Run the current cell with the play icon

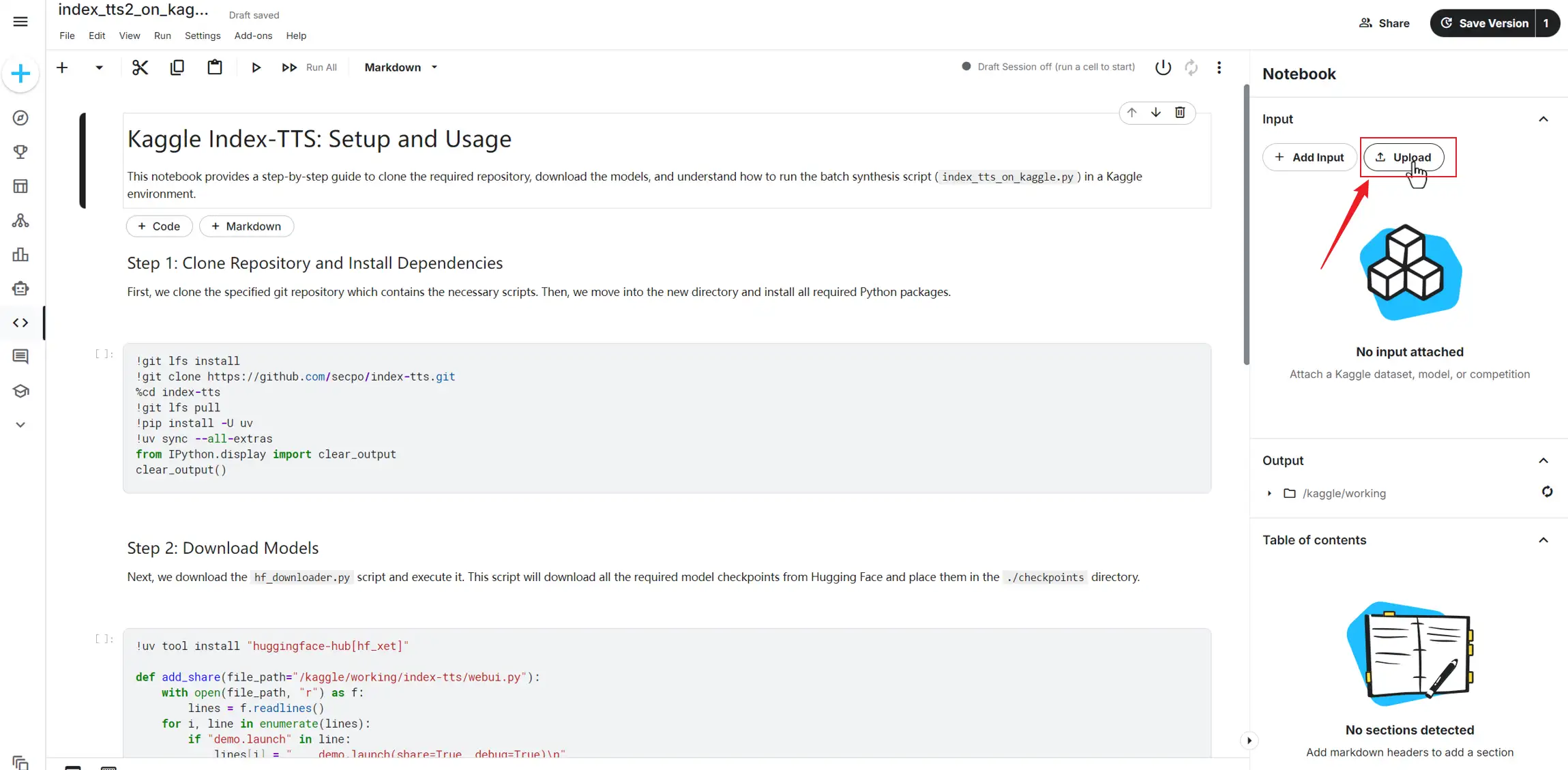click(x=256, y=67)
